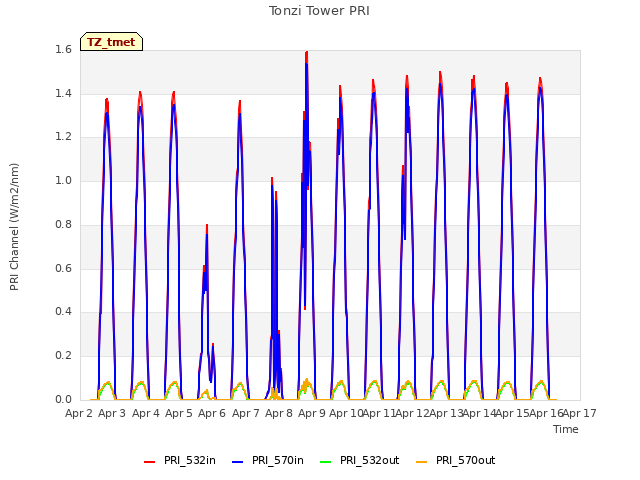Click the 1.6 y-axis tick label
The width and height of the screenshot is (640, 480).
[63, 49]
